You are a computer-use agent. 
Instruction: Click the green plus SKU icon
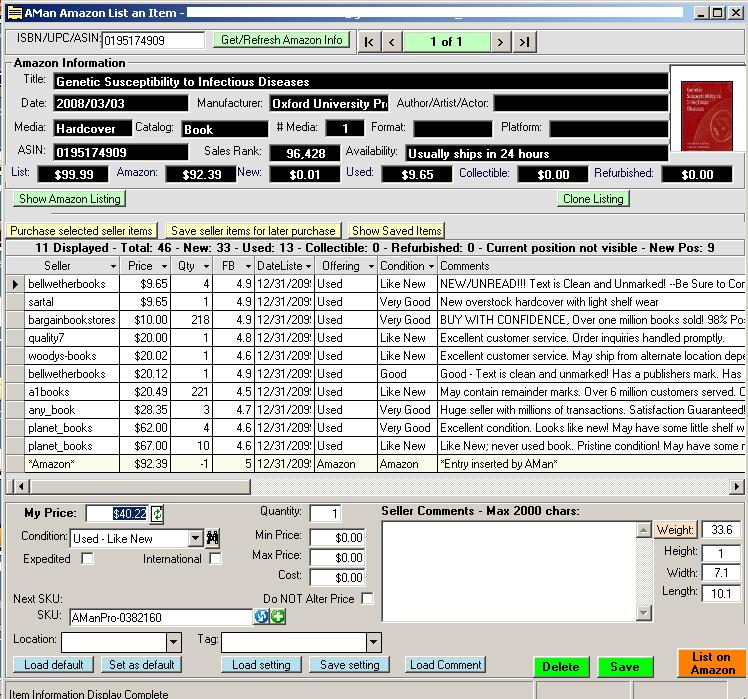tap(278, 616)
